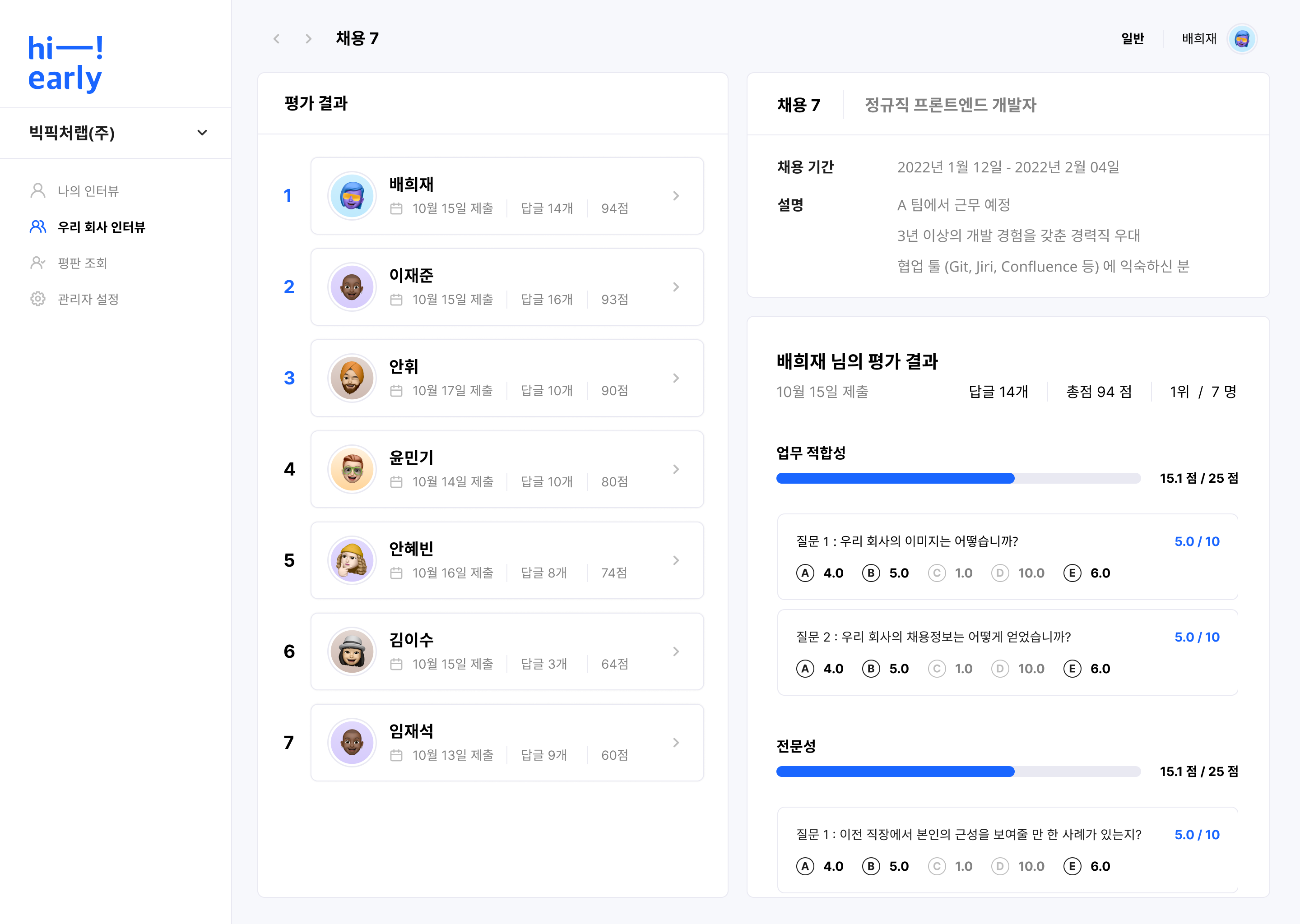Click the 우리 회사 인터뷰 people icon
The height and width of the screenshot is (924, 1300).
coord(37,227)
